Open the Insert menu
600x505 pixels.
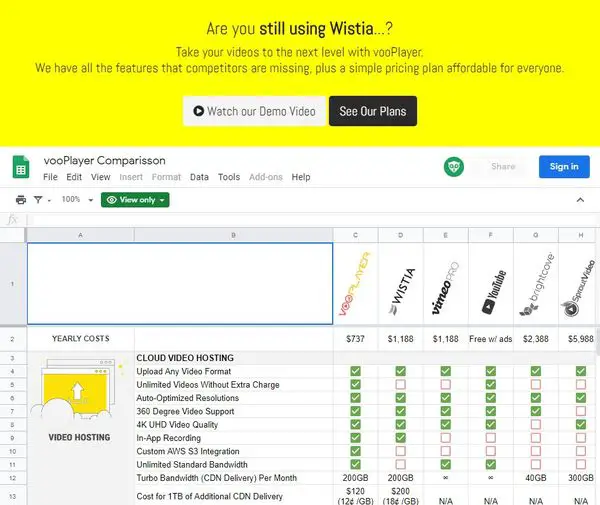pos(131,177)
